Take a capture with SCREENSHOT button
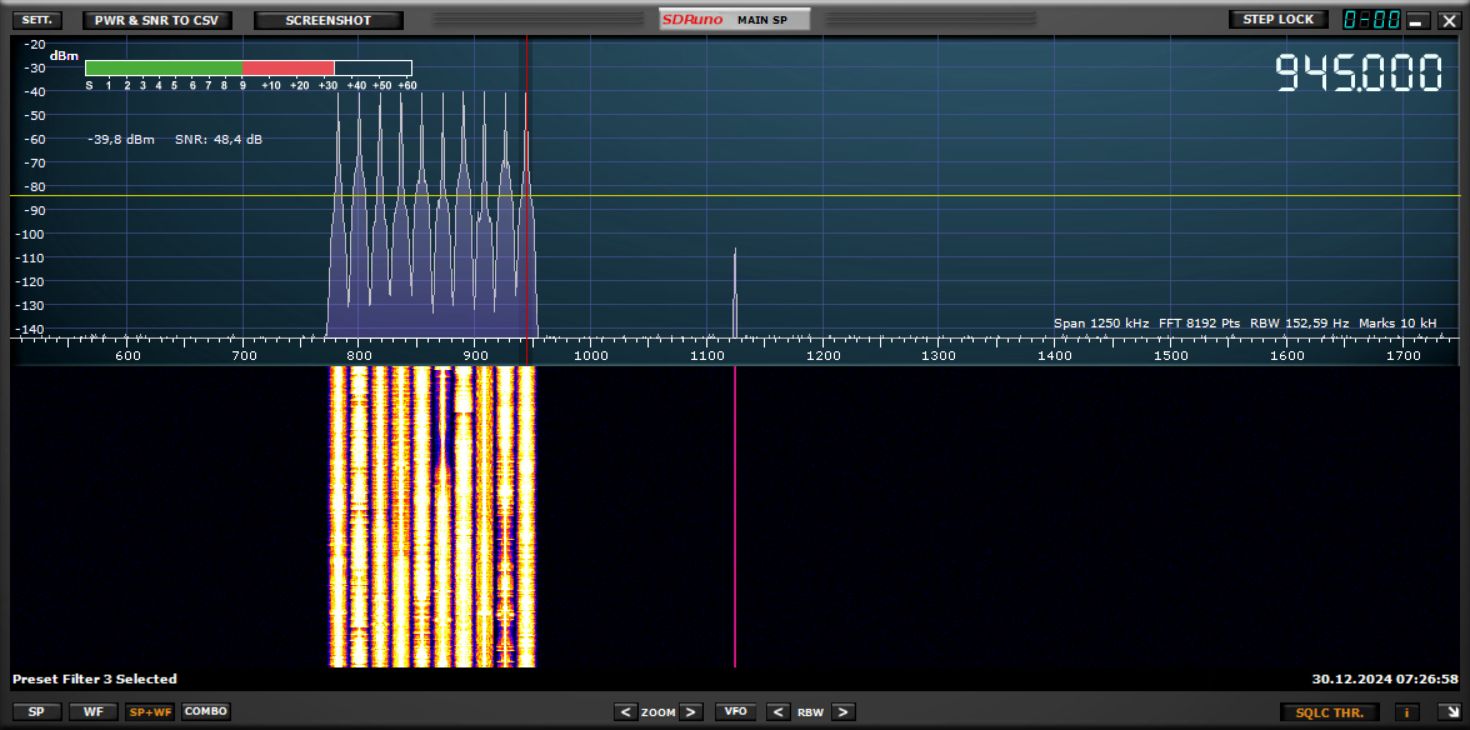Image resolution: width=1470 pixels, height=730 pixels. point(328,20)
